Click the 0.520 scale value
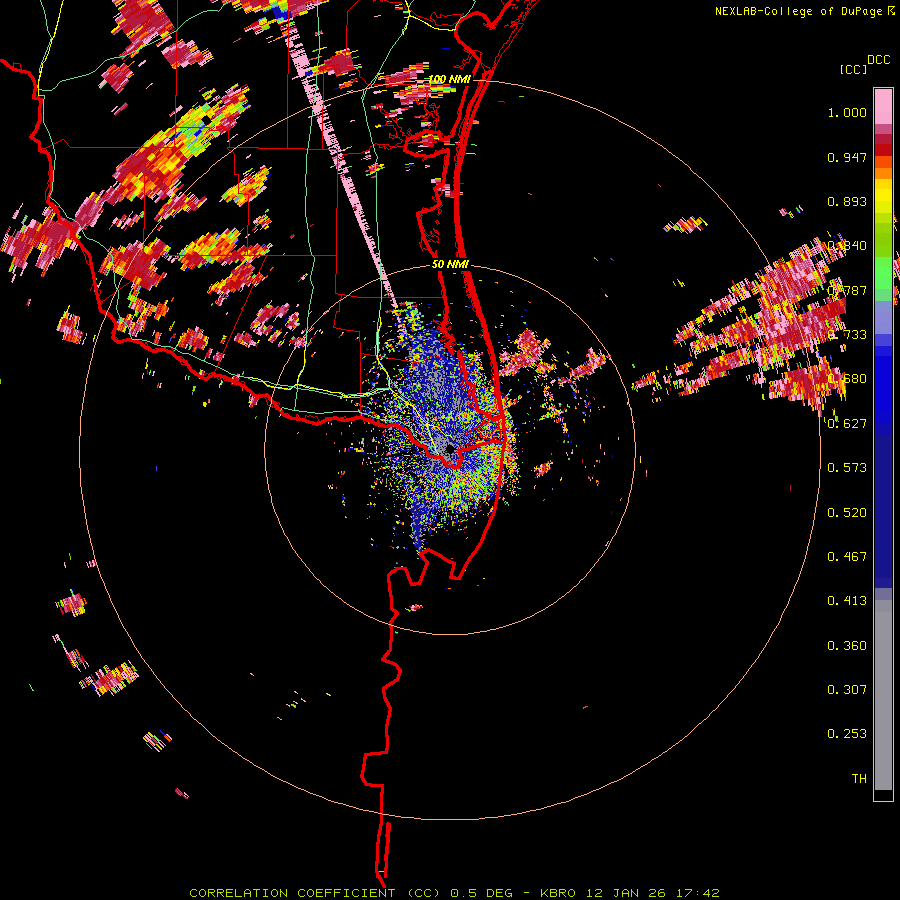 847,512
